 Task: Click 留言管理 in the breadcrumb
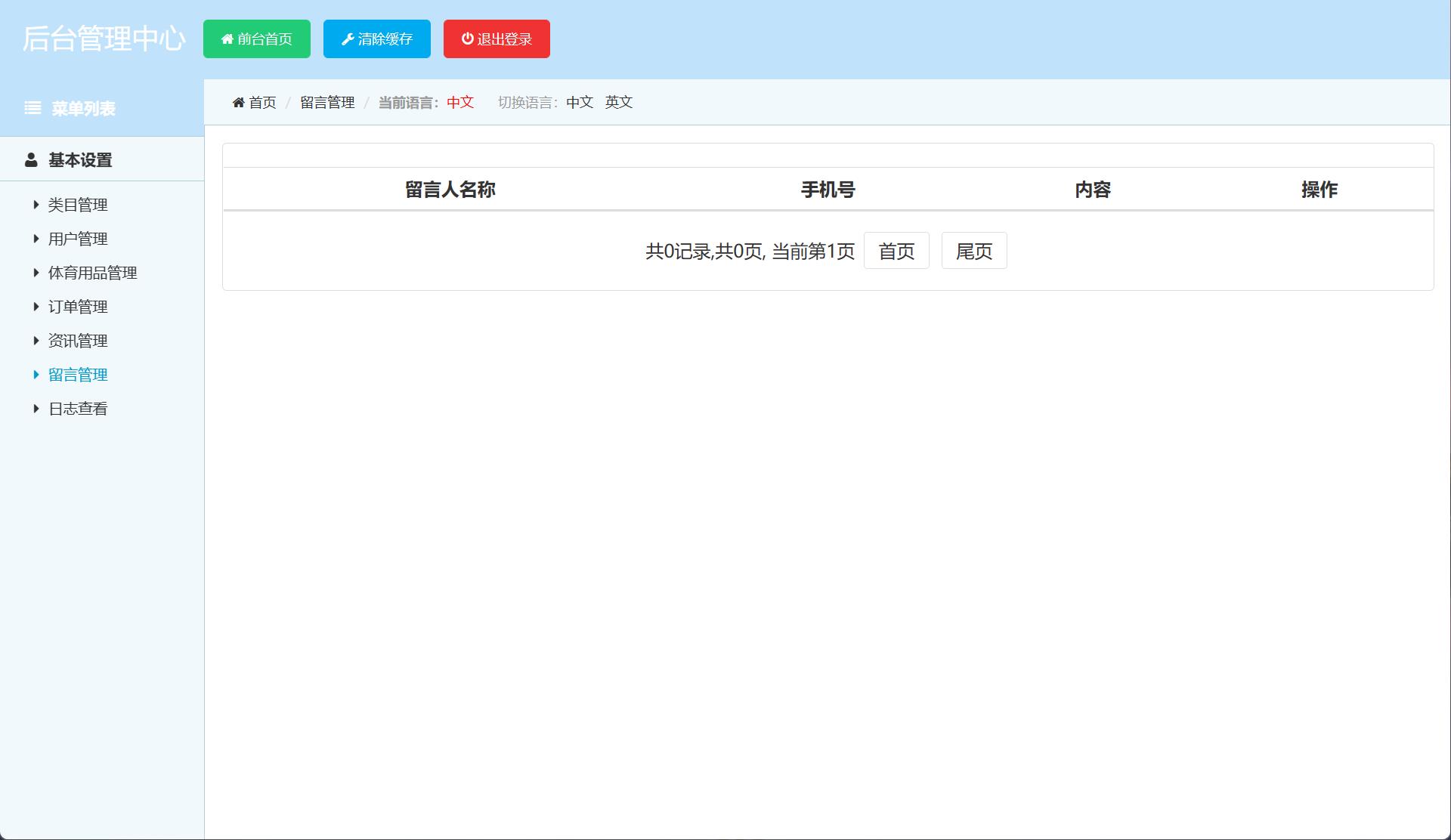[327, 102]
